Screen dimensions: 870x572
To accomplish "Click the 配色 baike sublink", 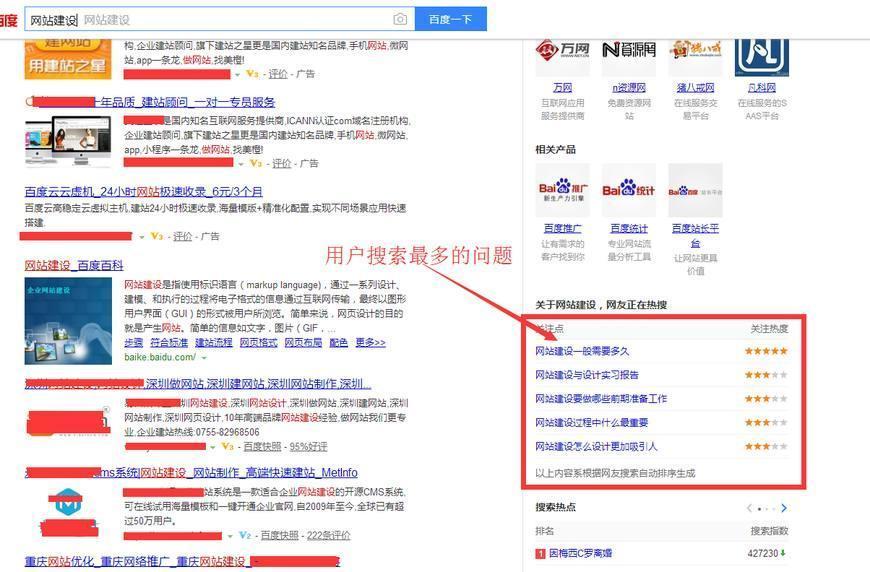I will (x=338, y=343).
